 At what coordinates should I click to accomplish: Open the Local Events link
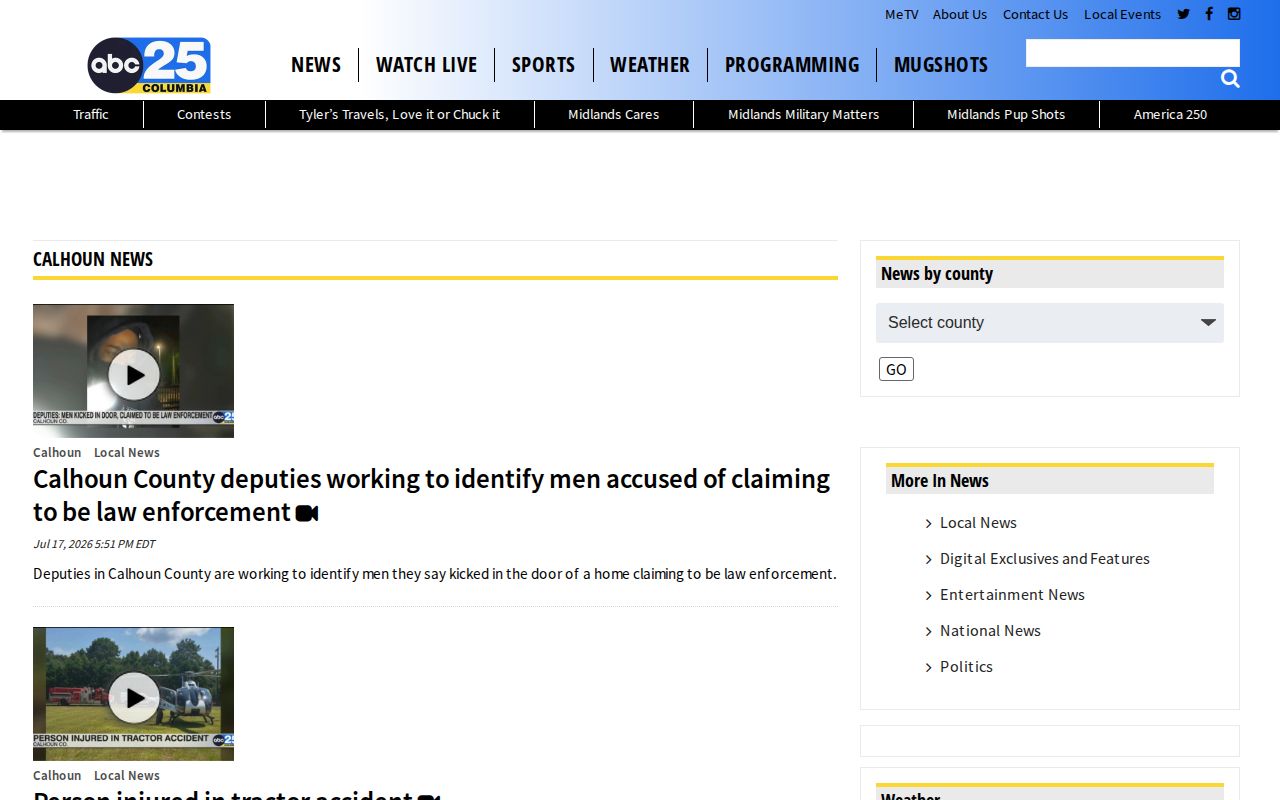click(x=1122, y=14)
